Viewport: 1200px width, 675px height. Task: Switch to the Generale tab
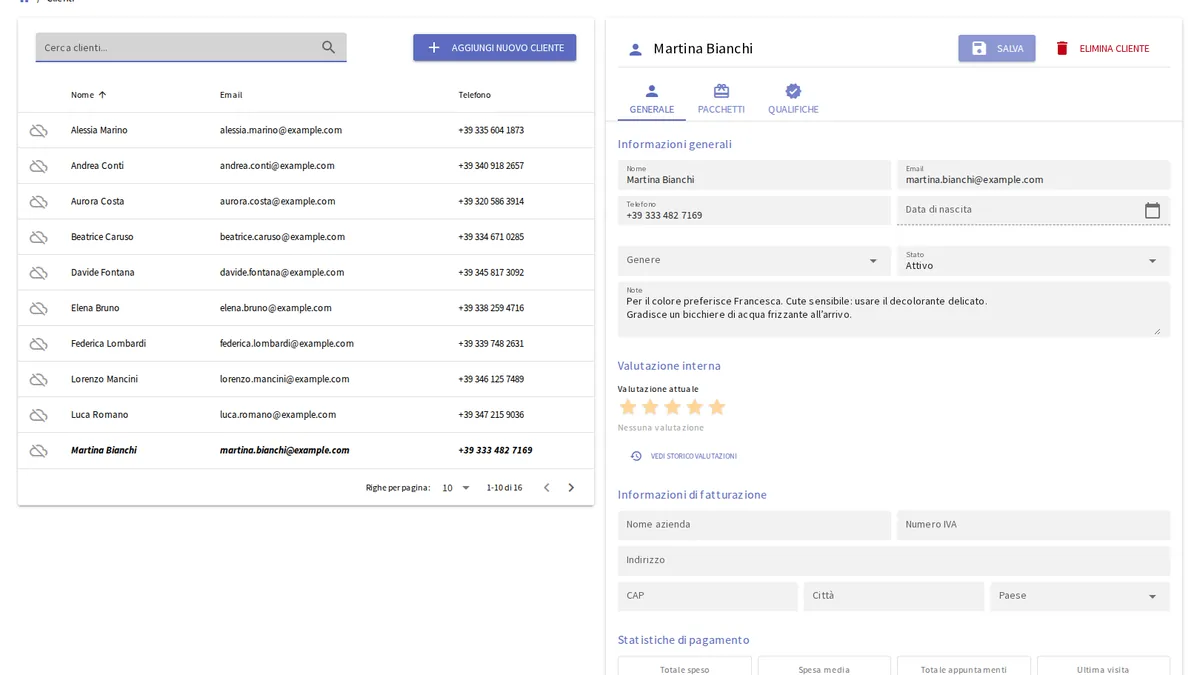[x=652, y=99]
